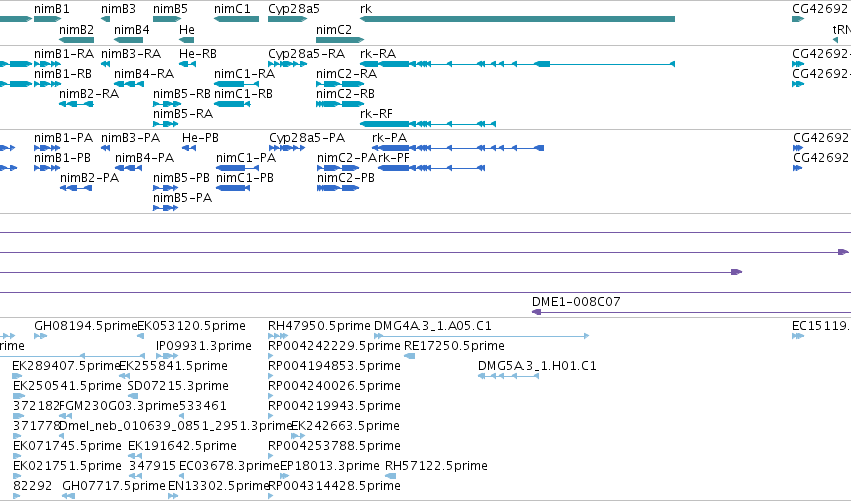Click the nimC1-PA protein label
Viewport: 851px width, 501px height.
[246, 157]
